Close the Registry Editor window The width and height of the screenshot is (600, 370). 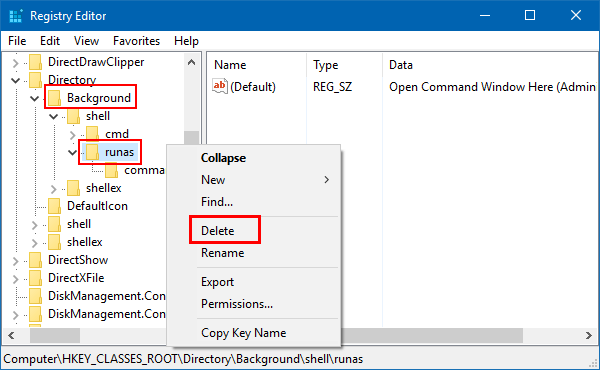576,15
